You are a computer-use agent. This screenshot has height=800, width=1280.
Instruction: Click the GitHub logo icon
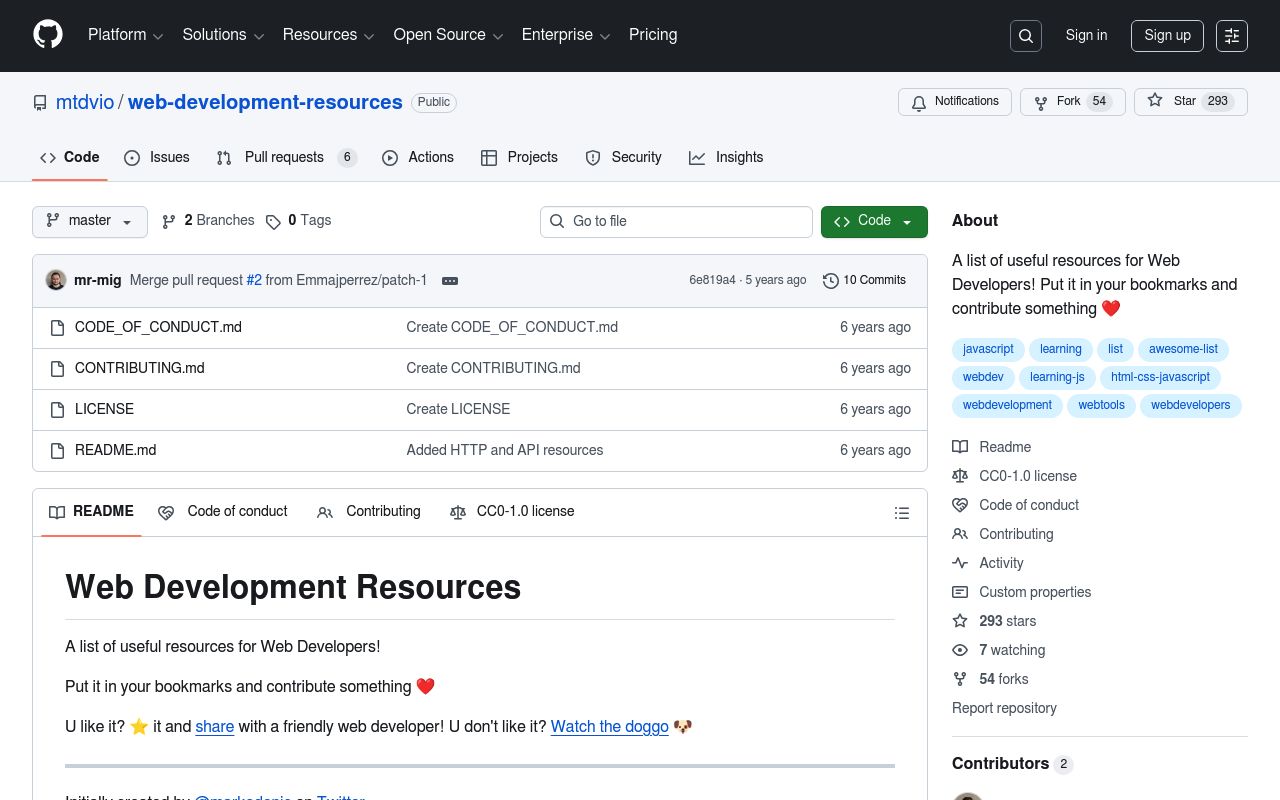pyautogui.click(x=48, y=36)
